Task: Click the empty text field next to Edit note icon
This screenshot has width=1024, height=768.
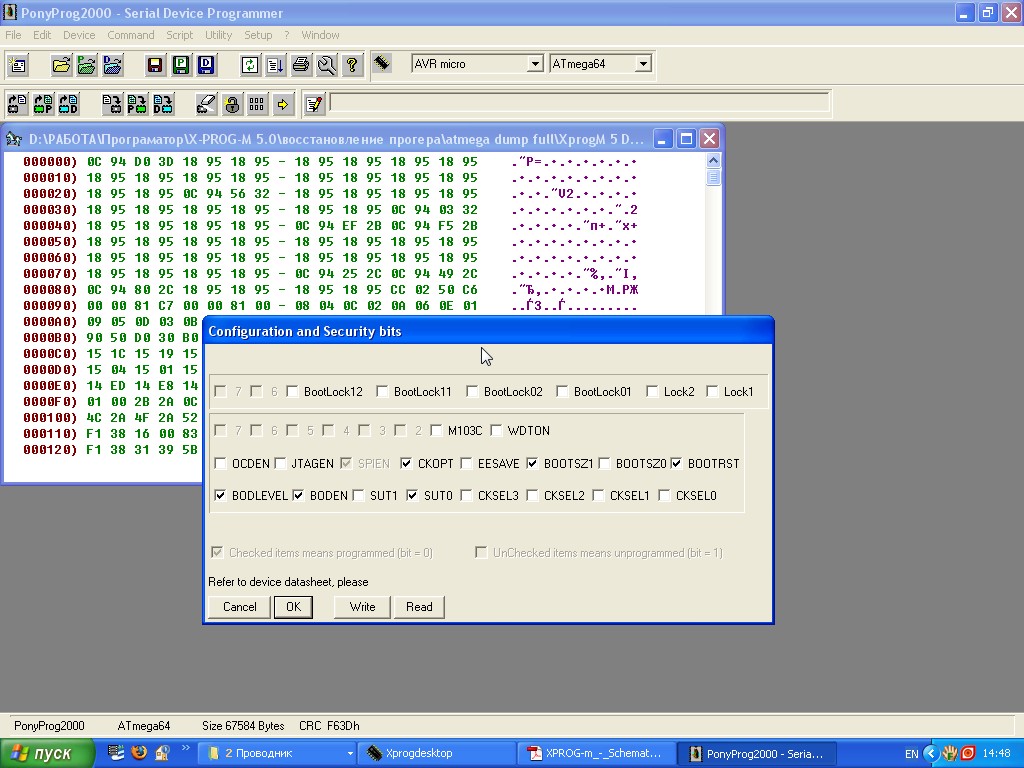Action: (579, 103)
